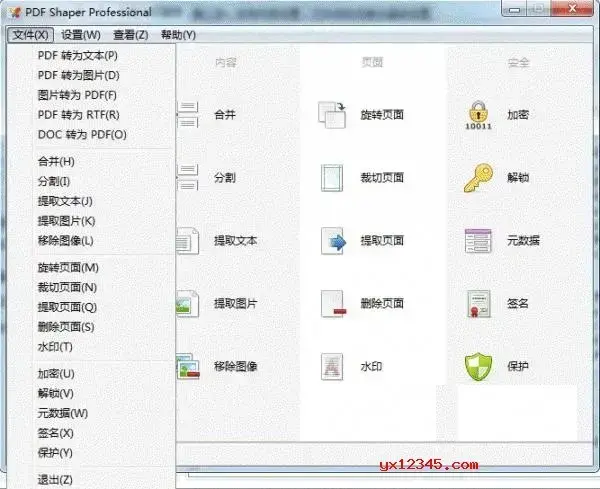Select 移除图像(L) in the file menu

coord(65,241)
